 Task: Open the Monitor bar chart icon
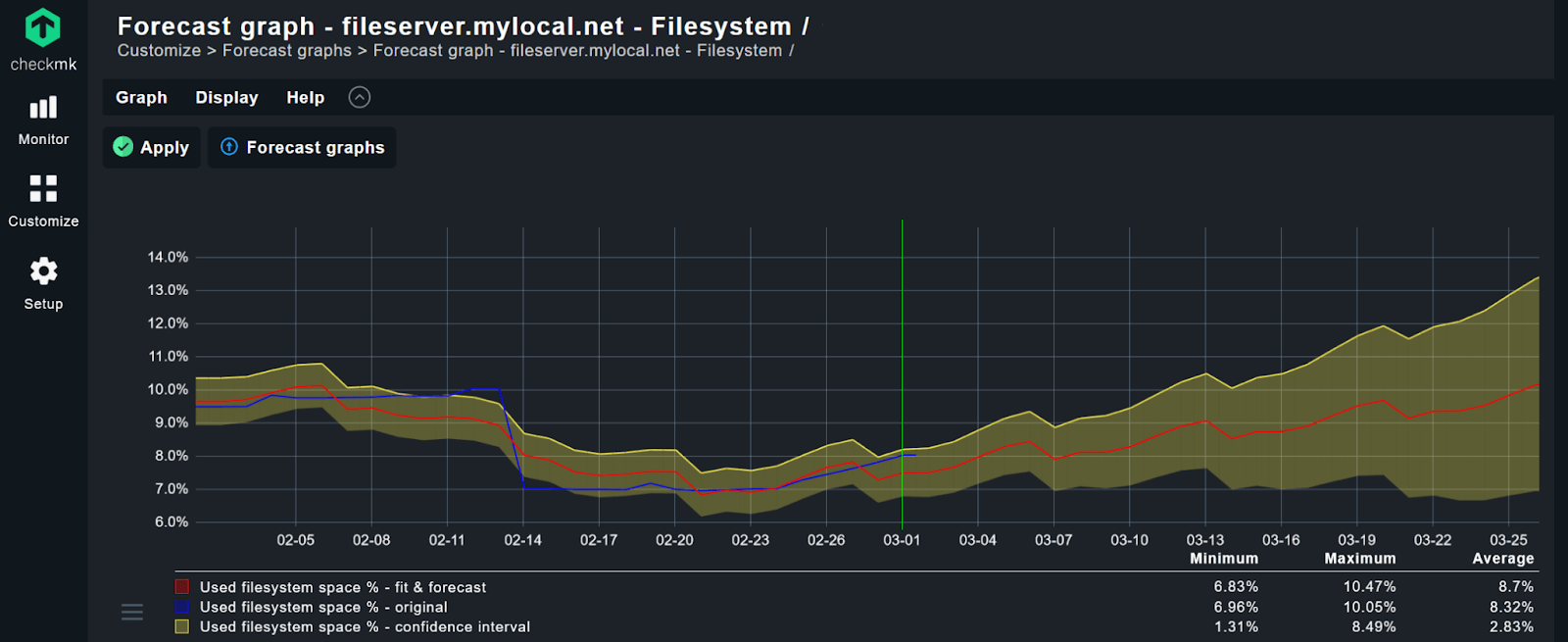tap(43, 108)
